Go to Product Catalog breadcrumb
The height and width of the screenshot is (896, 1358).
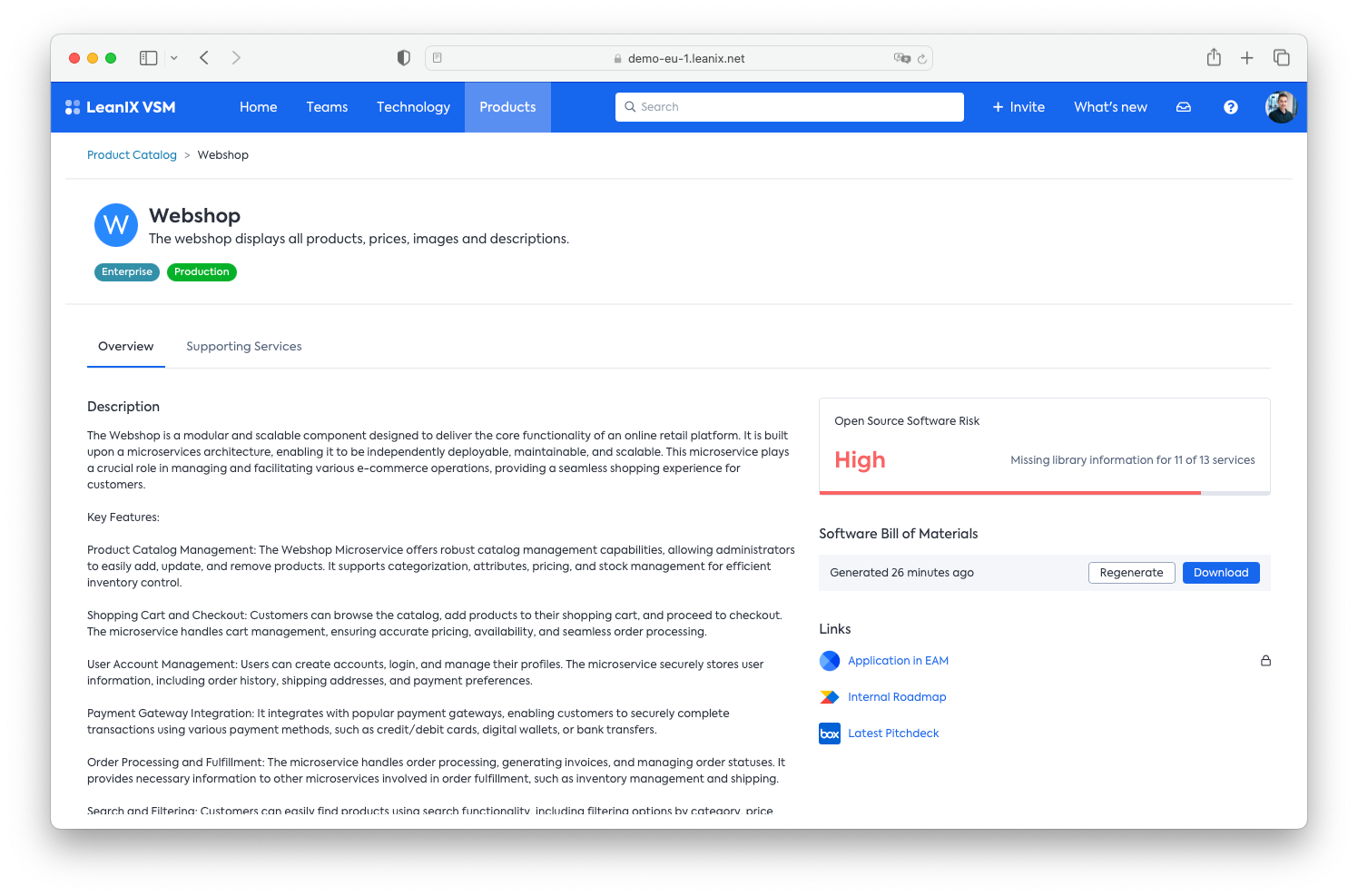pos(132,155)
